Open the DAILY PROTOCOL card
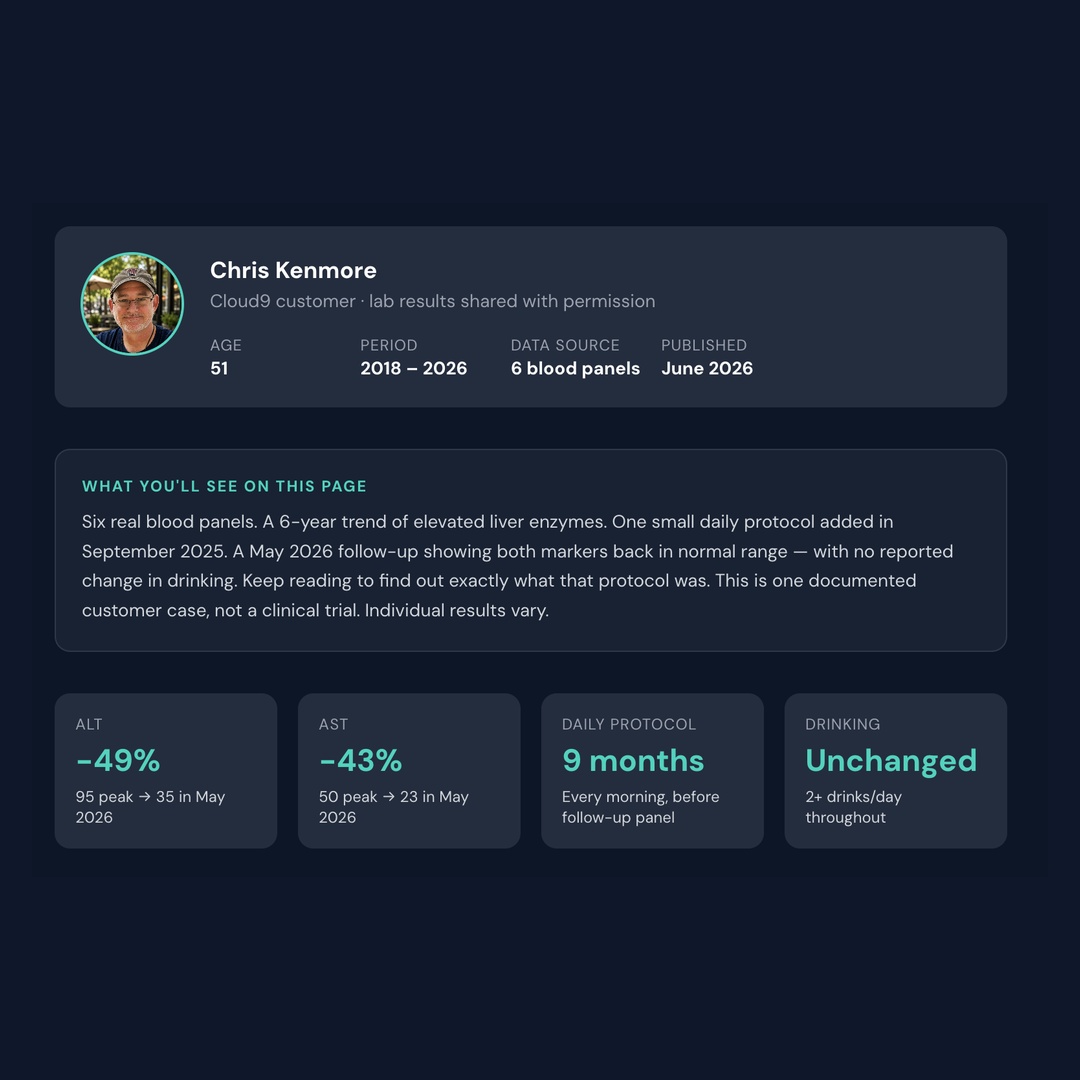 click(x=652, y=771)
